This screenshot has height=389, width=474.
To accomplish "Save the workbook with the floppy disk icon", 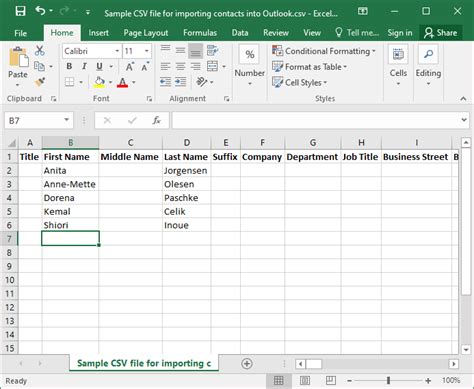I will 20,12.
